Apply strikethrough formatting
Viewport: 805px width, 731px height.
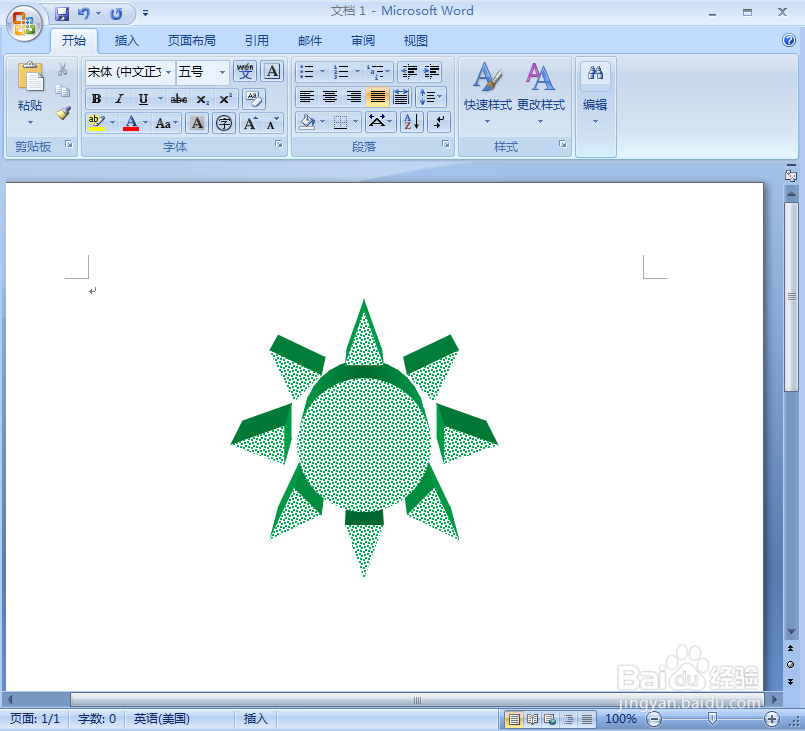coord(179,99)
